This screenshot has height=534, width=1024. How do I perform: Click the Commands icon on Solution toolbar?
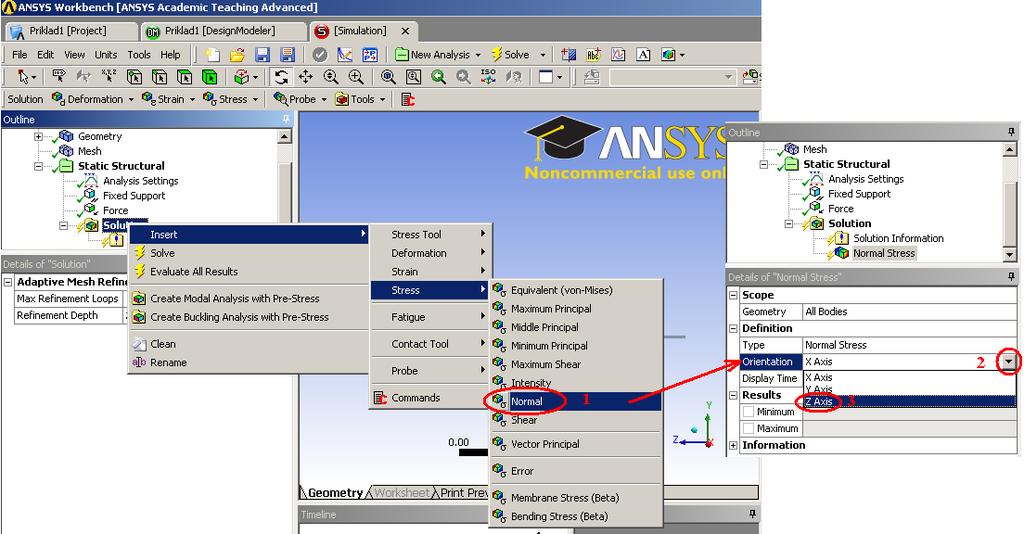[x=408, y=99]
